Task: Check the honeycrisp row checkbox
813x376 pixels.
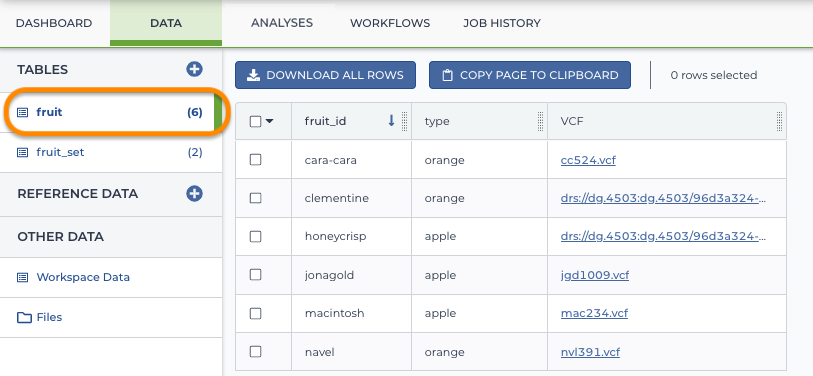Action: 256,236
